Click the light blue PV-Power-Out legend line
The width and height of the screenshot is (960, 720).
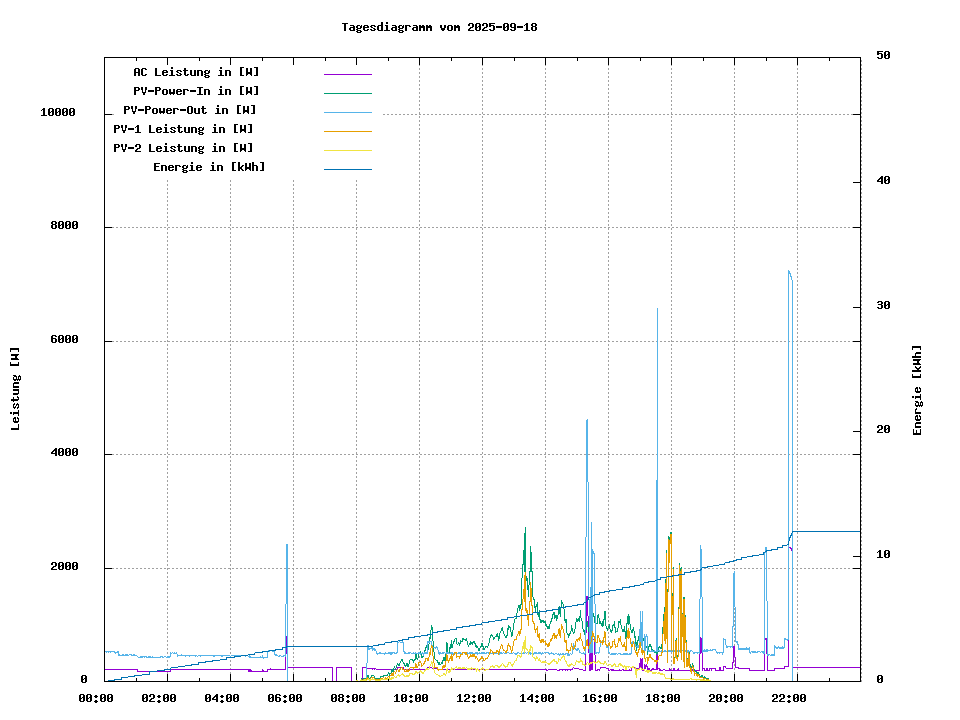click(x=347, y=112)
